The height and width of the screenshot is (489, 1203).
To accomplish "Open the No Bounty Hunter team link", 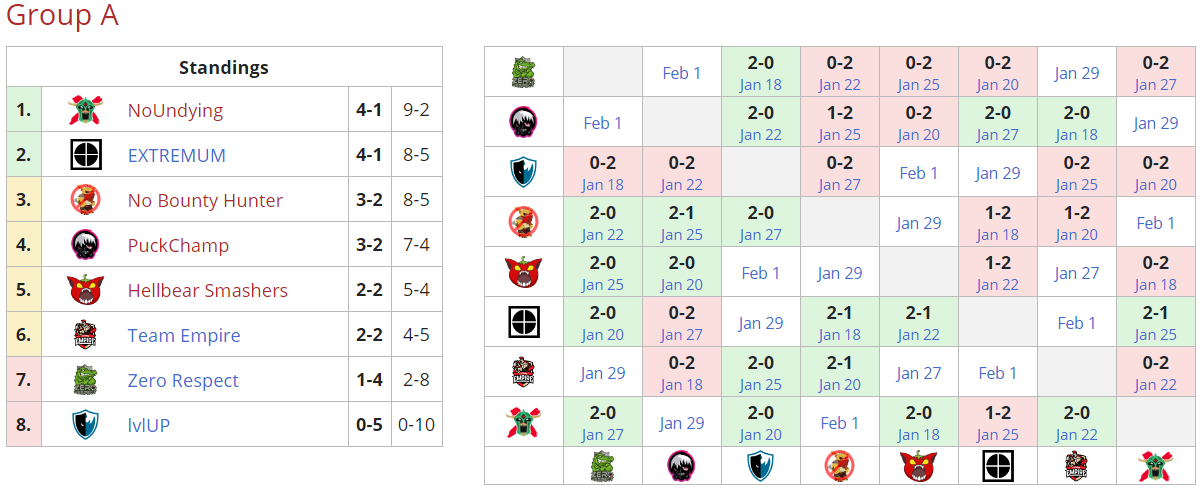I will pyautogui.click(x=205, y=200).
